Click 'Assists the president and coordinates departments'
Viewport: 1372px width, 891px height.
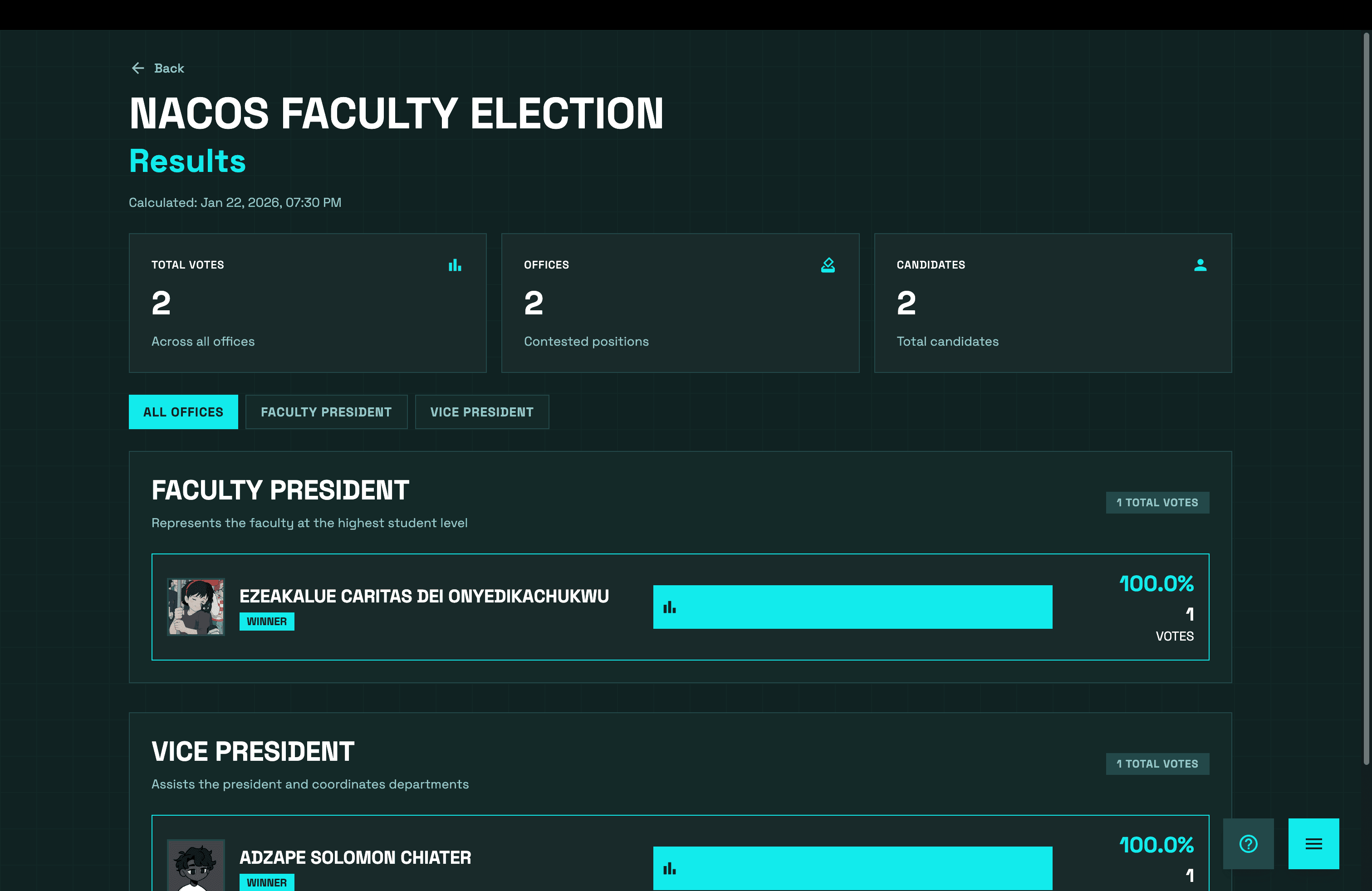310,784
